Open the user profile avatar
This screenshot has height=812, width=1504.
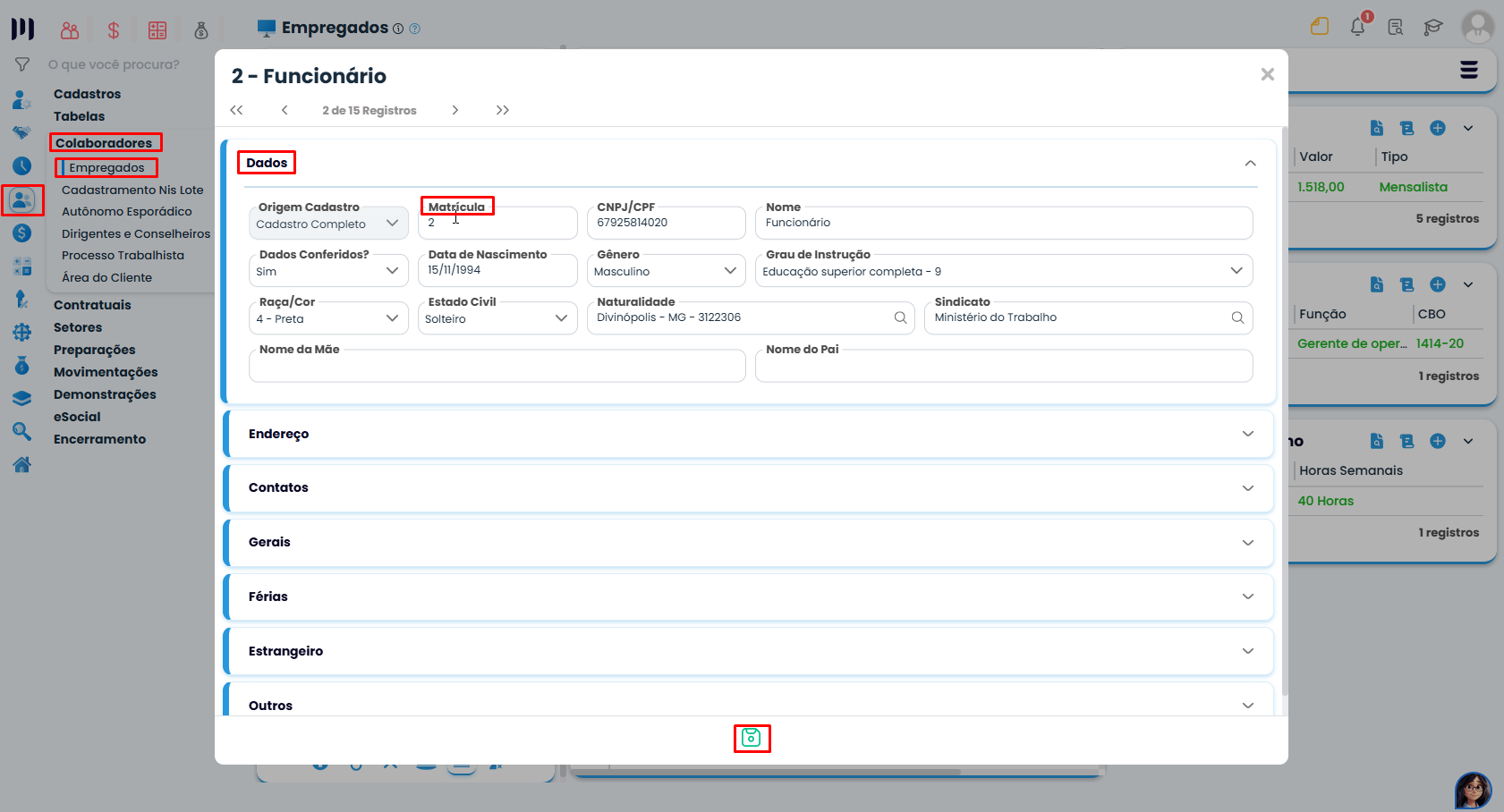point(1478,27)
